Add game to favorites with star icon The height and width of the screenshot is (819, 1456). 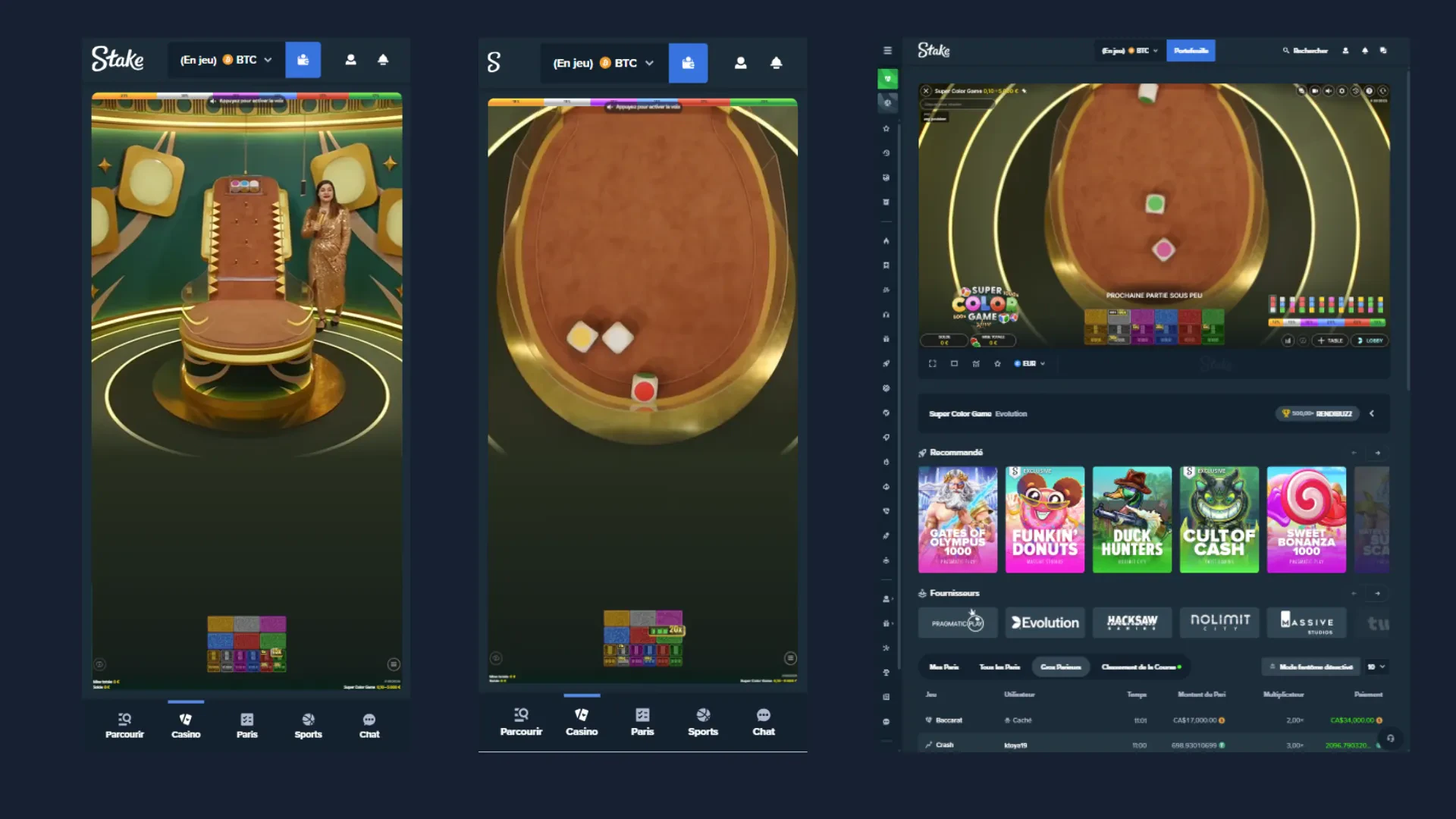tap(997, 363)
